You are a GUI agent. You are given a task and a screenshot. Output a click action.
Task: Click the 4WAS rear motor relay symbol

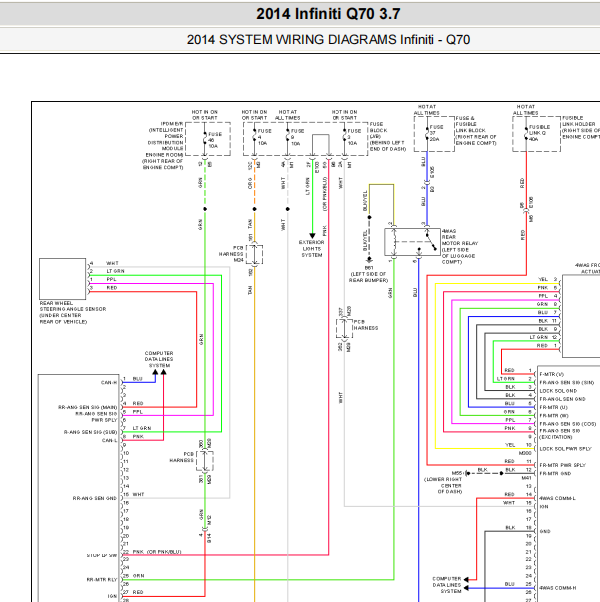click(x=413, y=242)
